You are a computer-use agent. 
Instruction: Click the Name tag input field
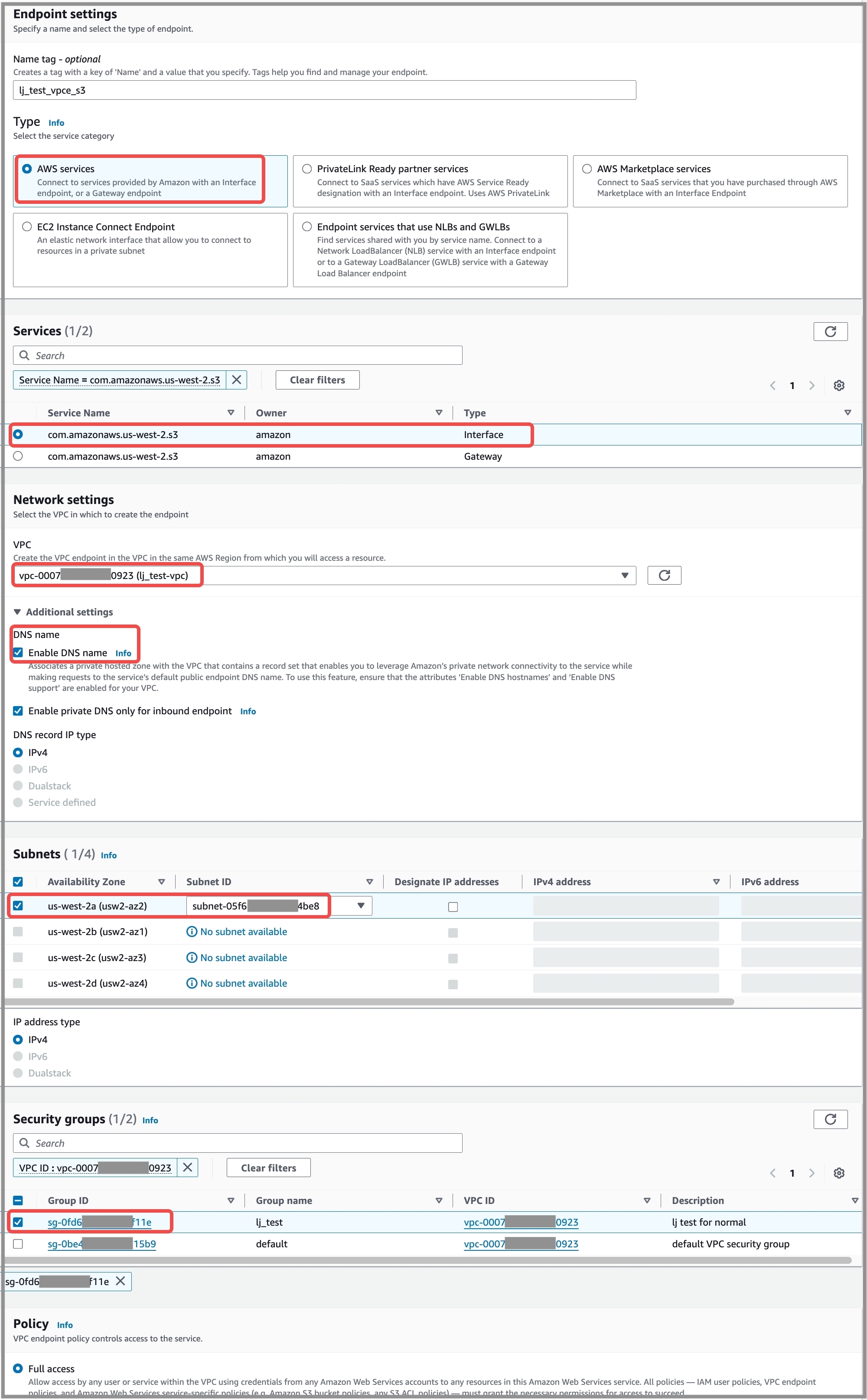click(x=324, y=89)
